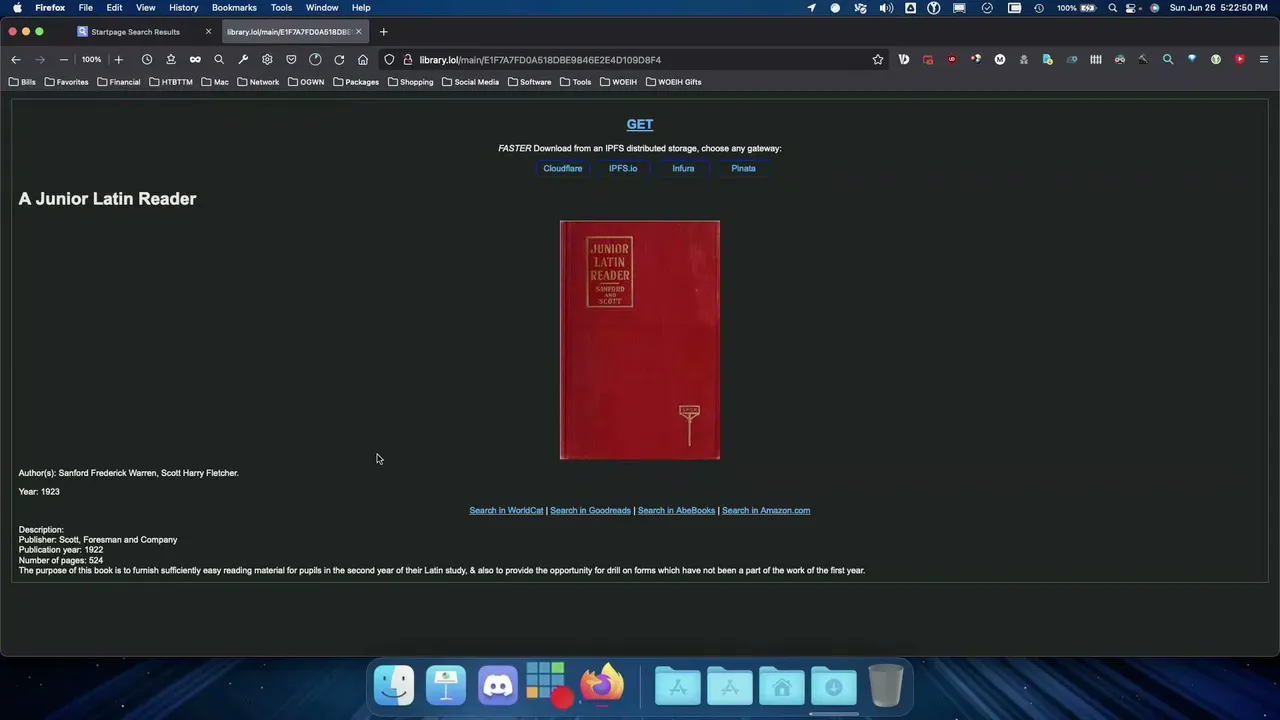Reload the current page
This screenshot has height=720, width=1280.
point(339,60)
